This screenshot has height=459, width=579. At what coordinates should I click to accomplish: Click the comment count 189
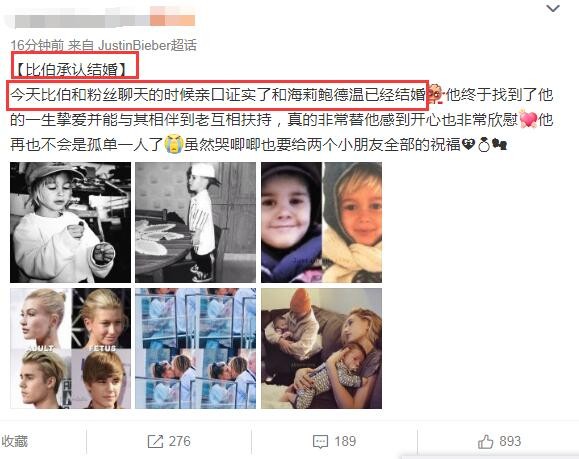pyautogui.click(x=345, y=441)
